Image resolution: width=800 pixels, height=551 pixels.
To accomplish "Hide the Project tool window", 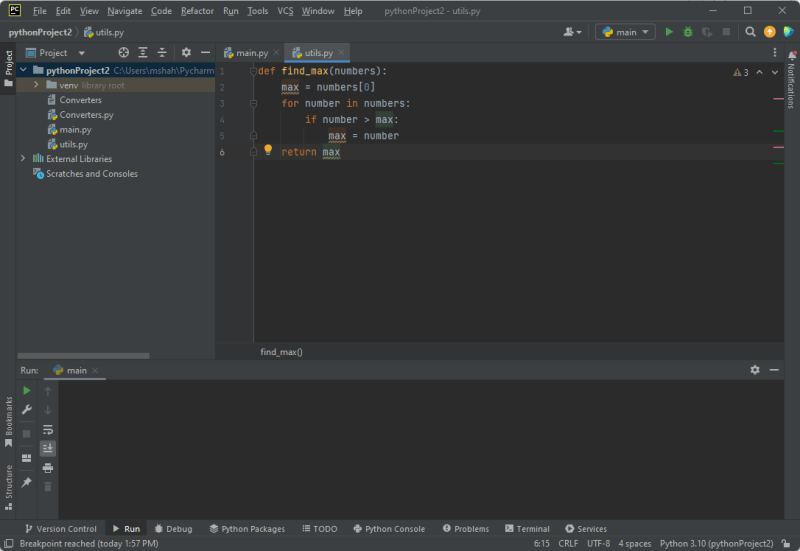I will coord(205,53).
